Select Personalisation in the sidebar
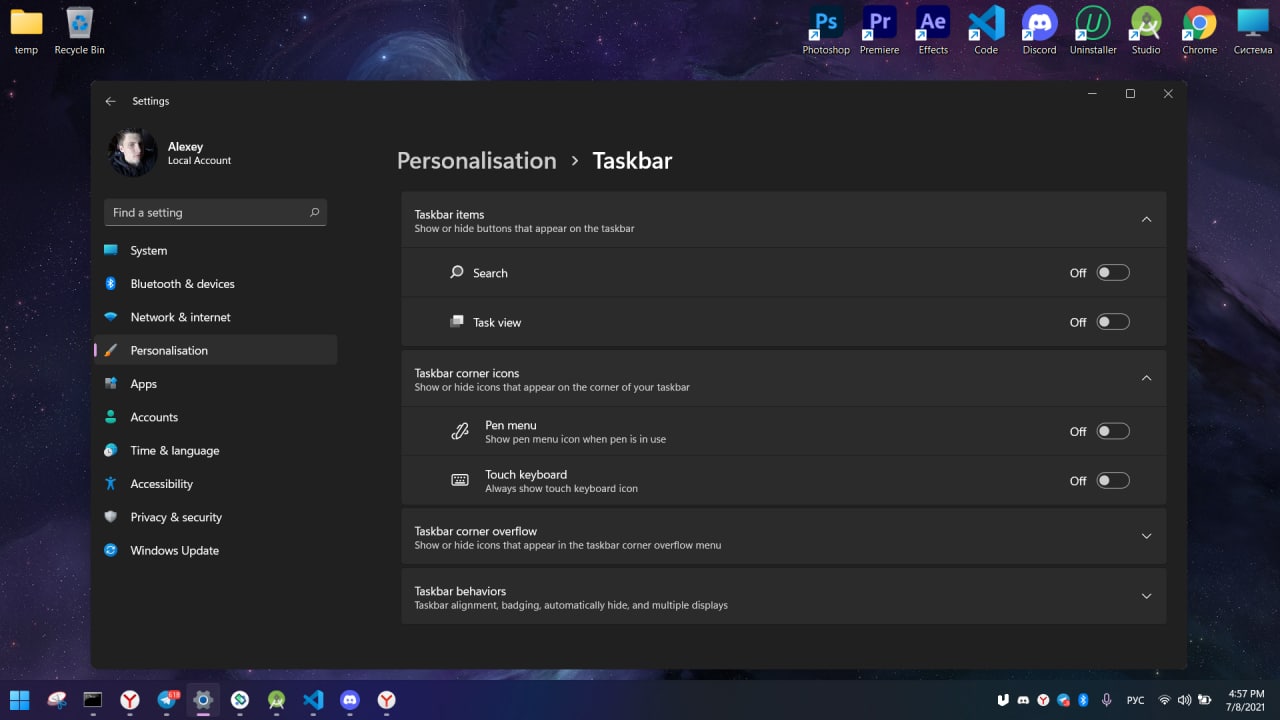The image size is (1280, 720). coord(216,350)
